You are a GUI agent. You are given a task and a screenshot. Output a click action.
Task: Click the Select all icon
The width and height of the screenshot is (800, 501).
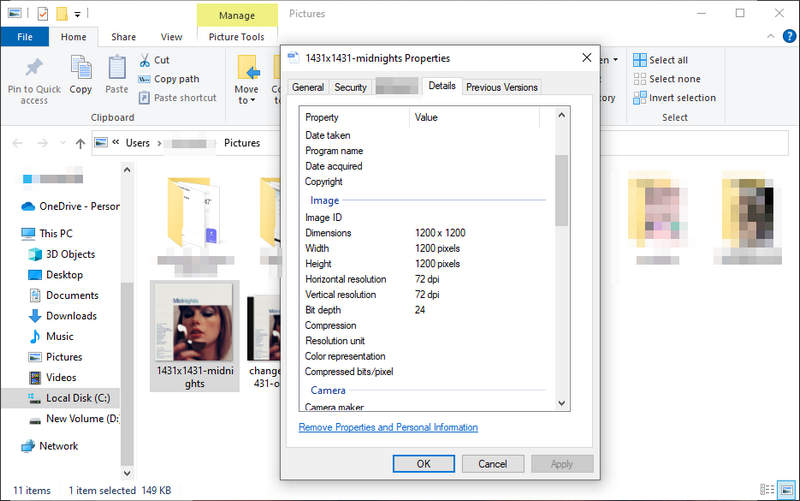pos(639,60)
